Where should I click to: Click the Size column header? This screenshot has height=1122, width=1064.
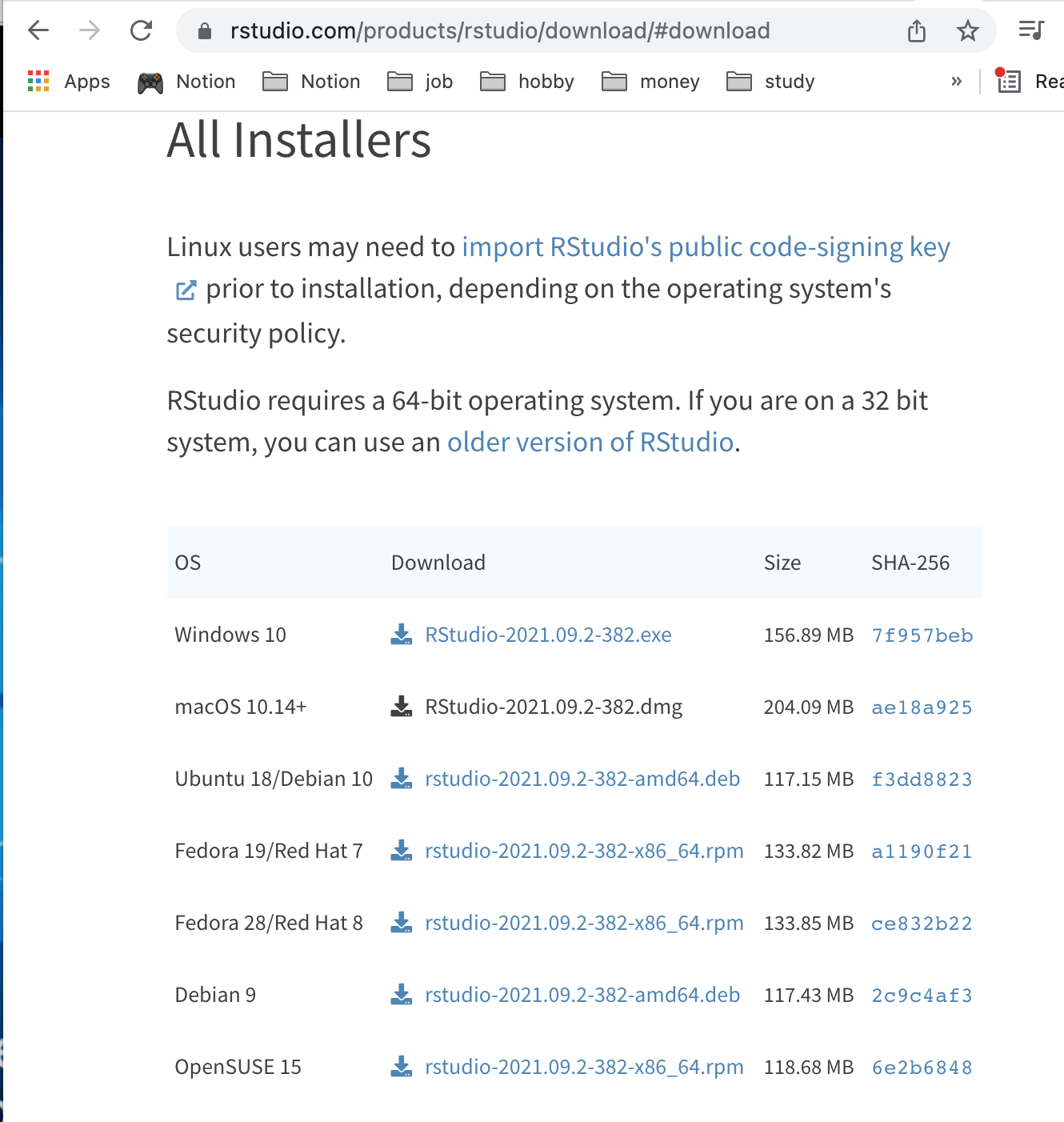click(782, 563)
